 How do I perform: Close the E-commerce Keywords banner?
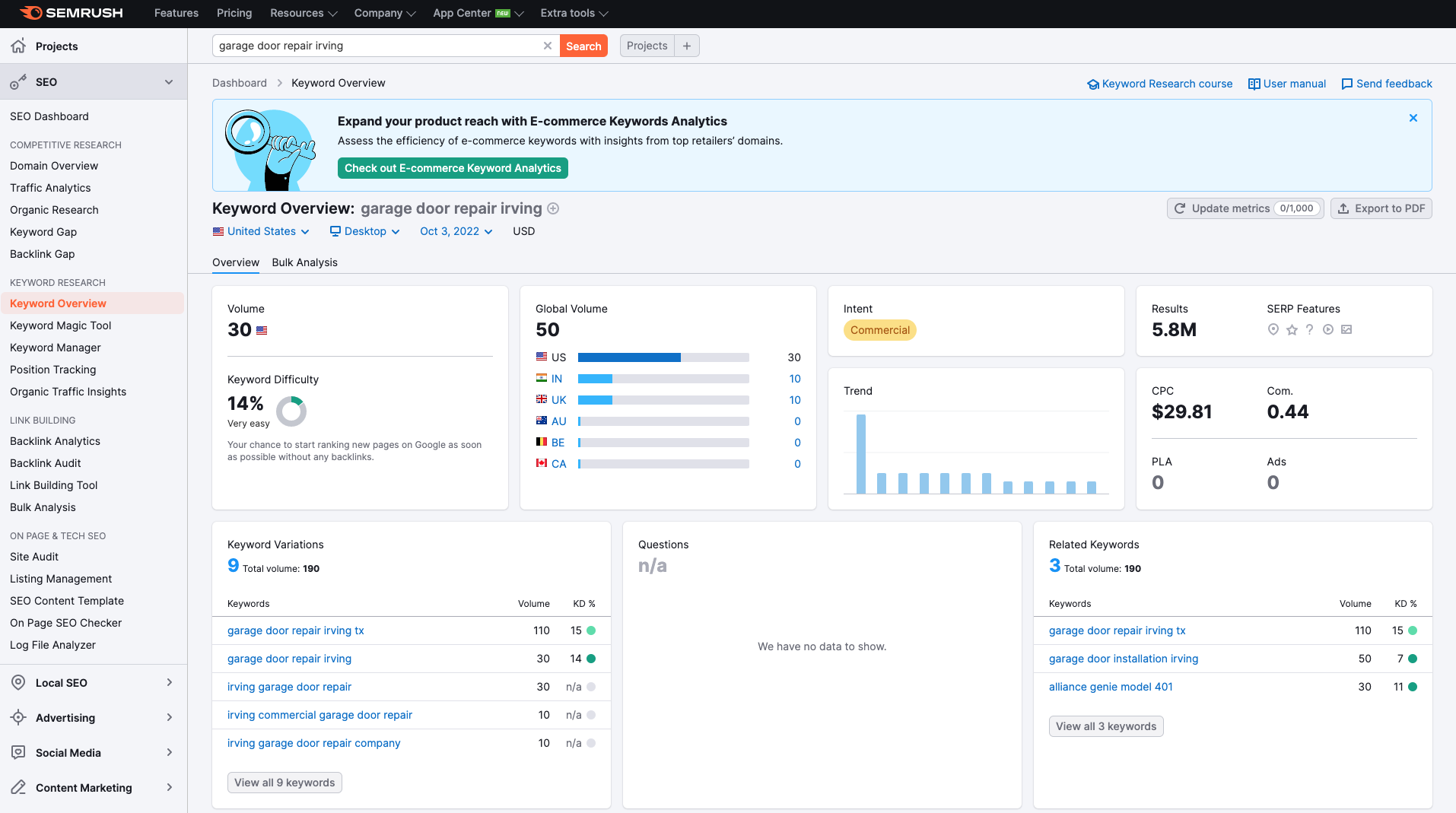click(1413, 118)
